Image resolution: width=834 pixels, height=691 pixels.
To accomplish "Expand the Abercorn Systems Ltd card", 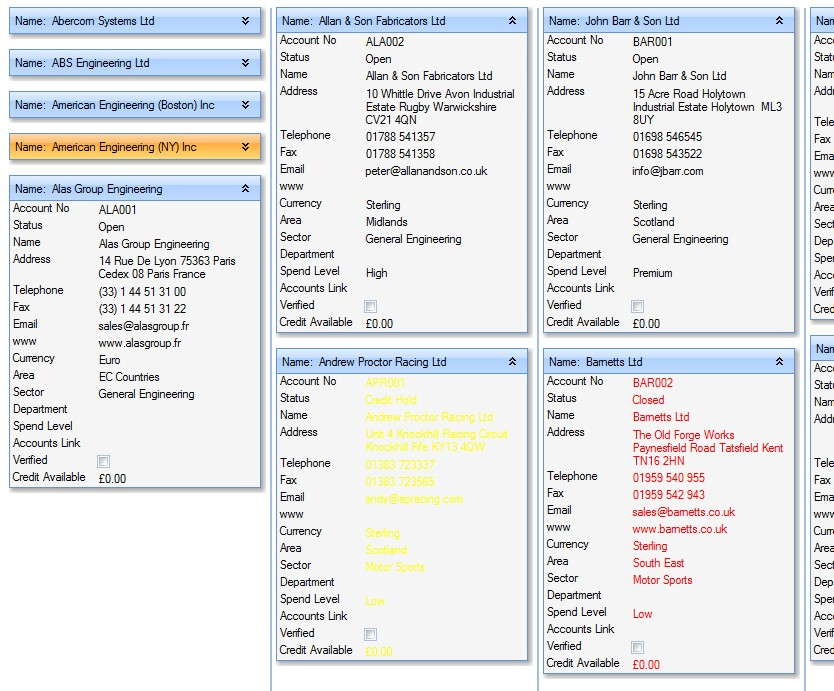I will point(246,21).
